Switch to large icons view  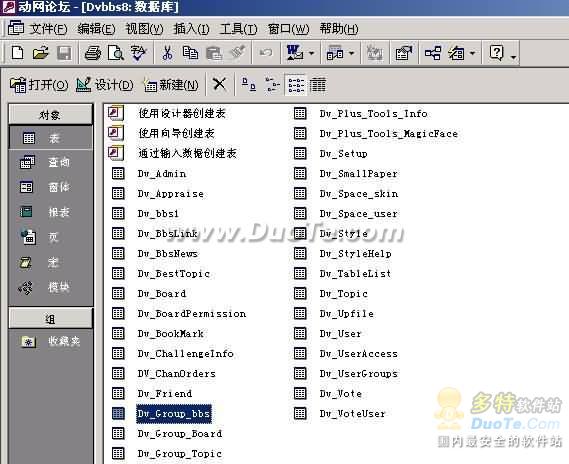pos(249,85)
